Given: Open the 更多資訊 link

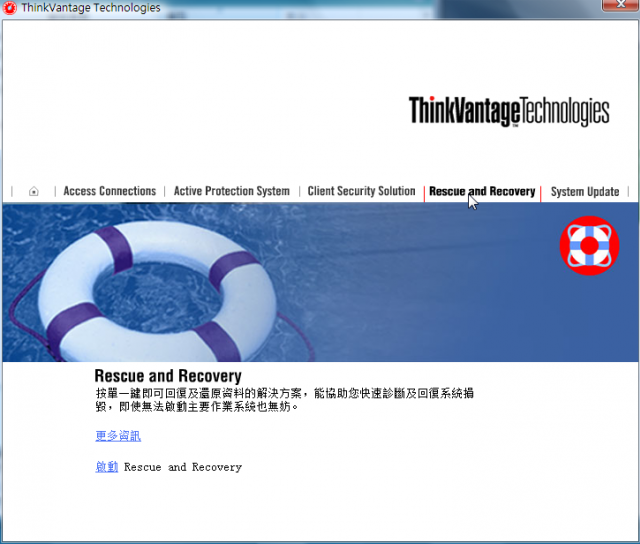Looking at the screenshot, I should [118, 436].
